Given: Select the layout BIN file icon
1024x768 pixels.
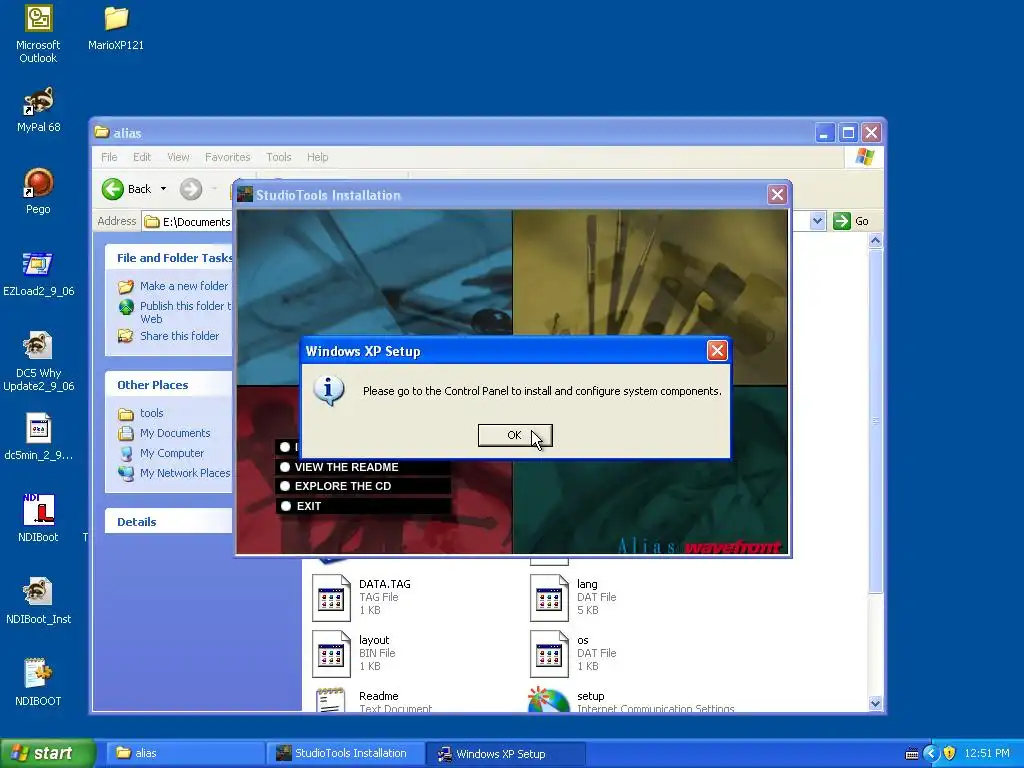Looking at the screenshot, I should coord(331,653).
